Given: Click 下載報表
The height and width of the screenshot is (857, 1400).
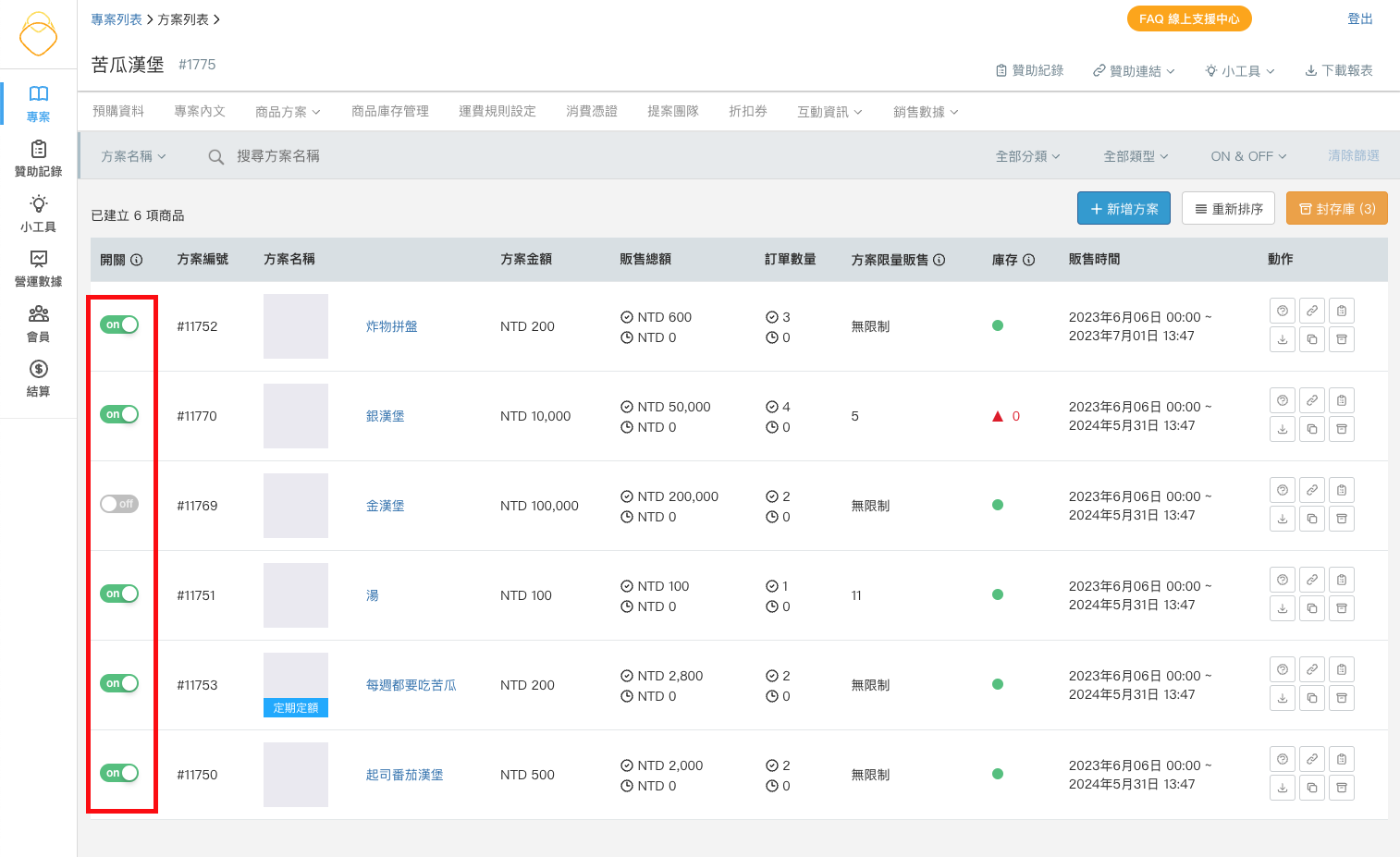Looking at the screenshot, I should tap(1338, 71).
